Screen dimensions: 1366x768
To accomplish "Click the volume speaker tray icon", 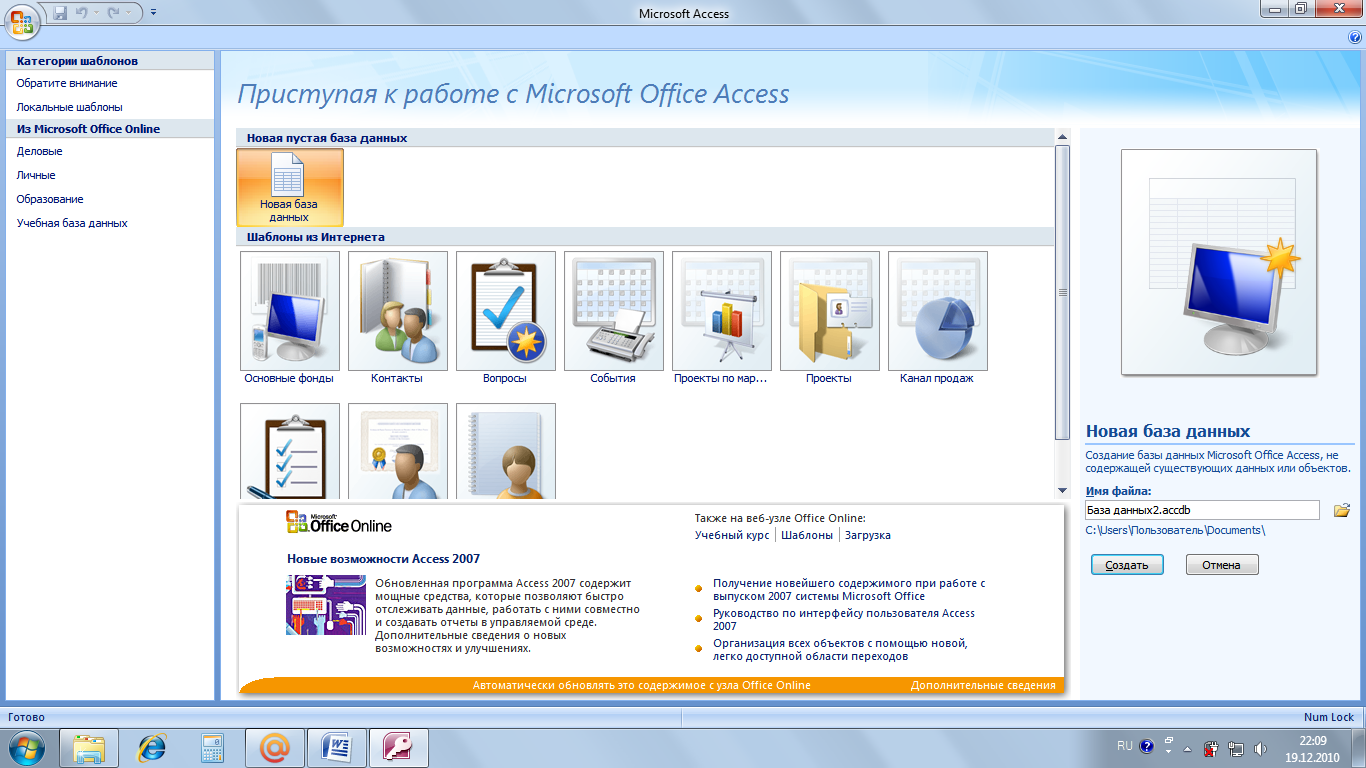I will (1260, 748).
